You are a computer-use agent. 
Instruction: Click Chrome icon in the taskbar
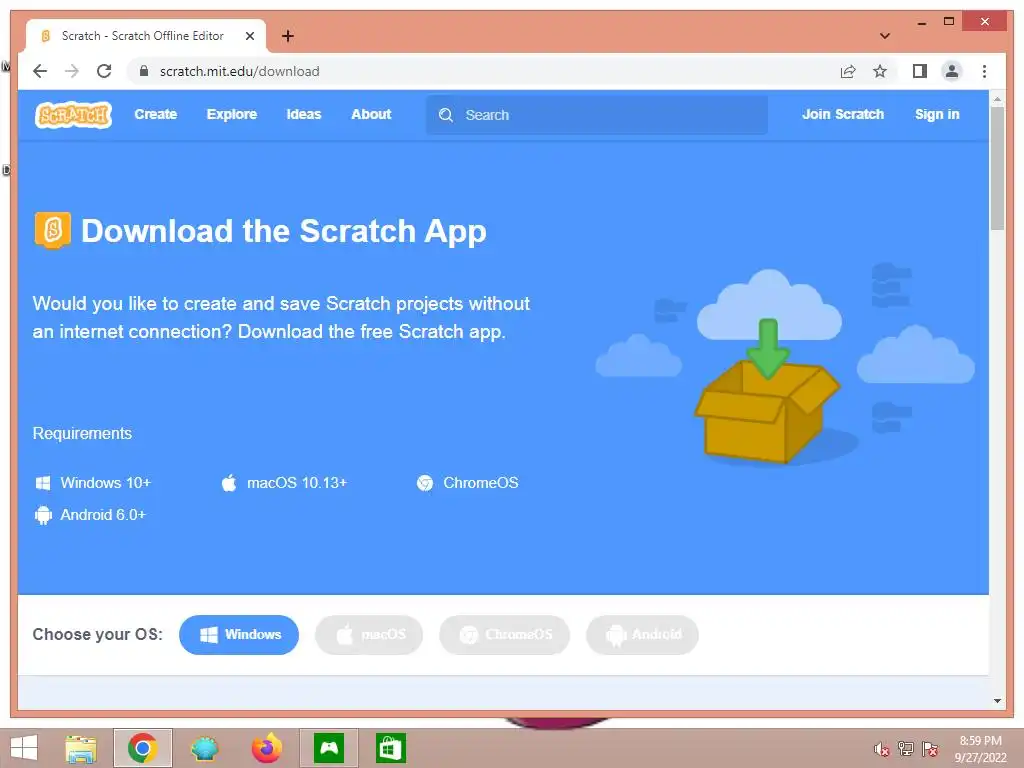point(142,748)
